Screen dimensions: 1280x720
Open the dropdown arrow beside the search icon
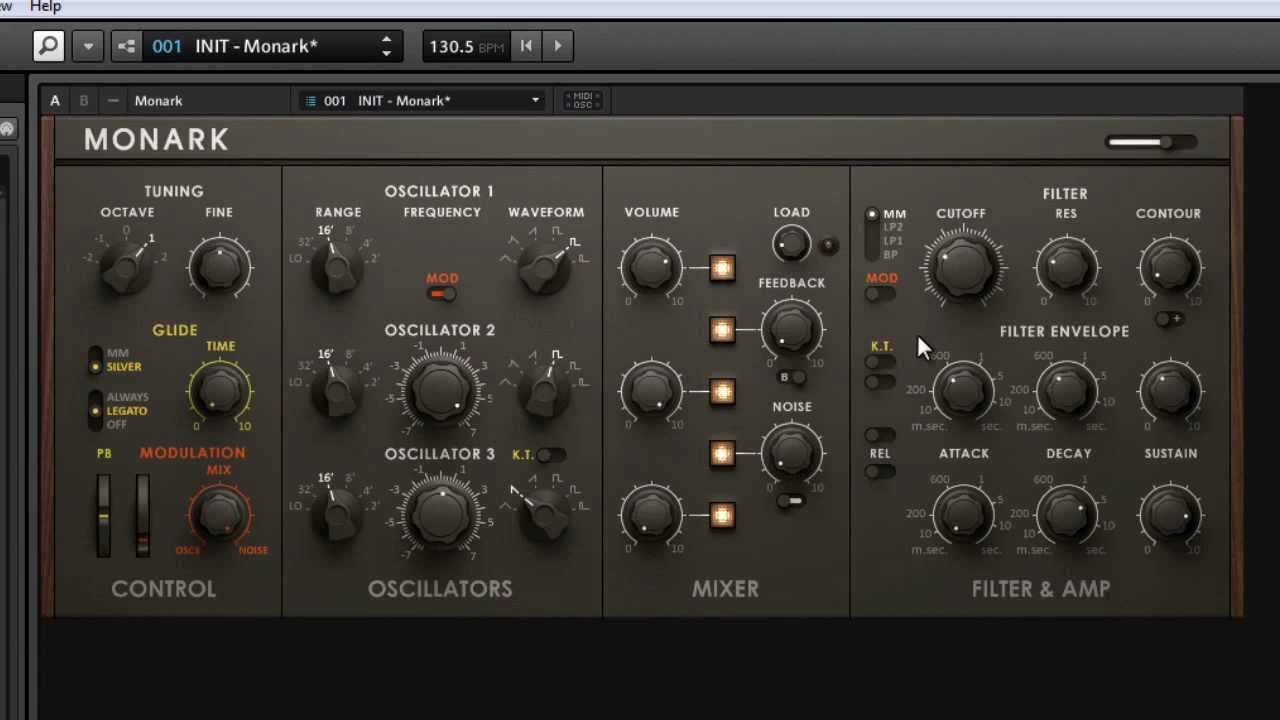pyautogui.click(x=88, y=46)
